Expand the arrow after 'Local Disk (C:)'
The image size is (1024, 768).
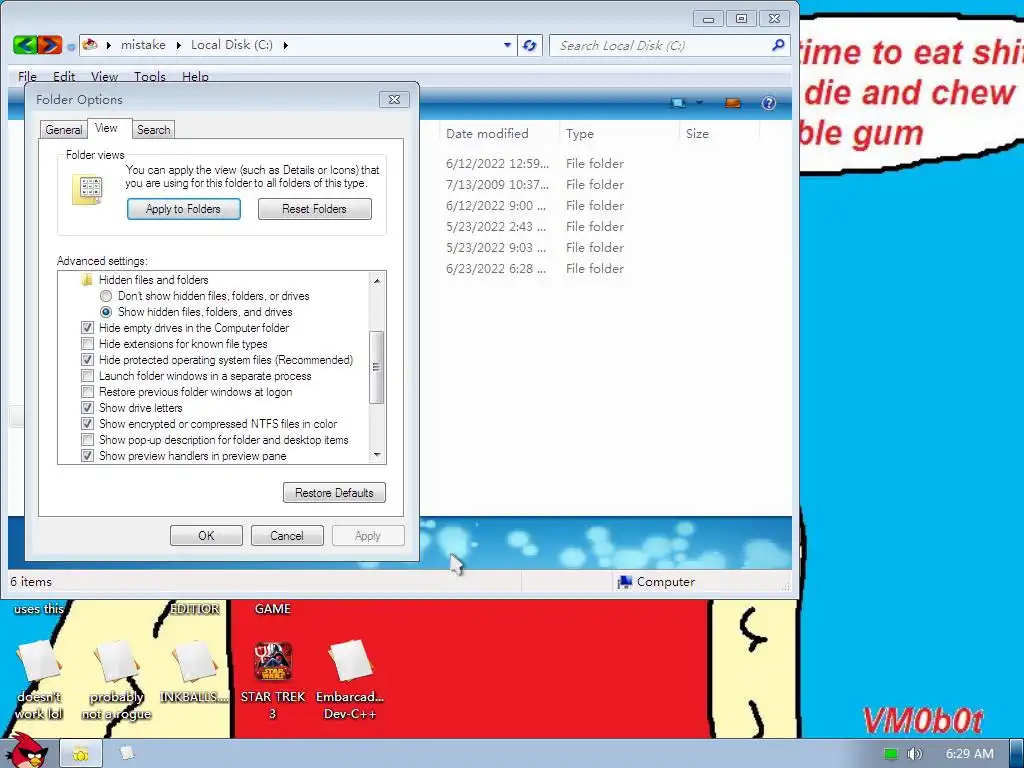pos(285,45)
